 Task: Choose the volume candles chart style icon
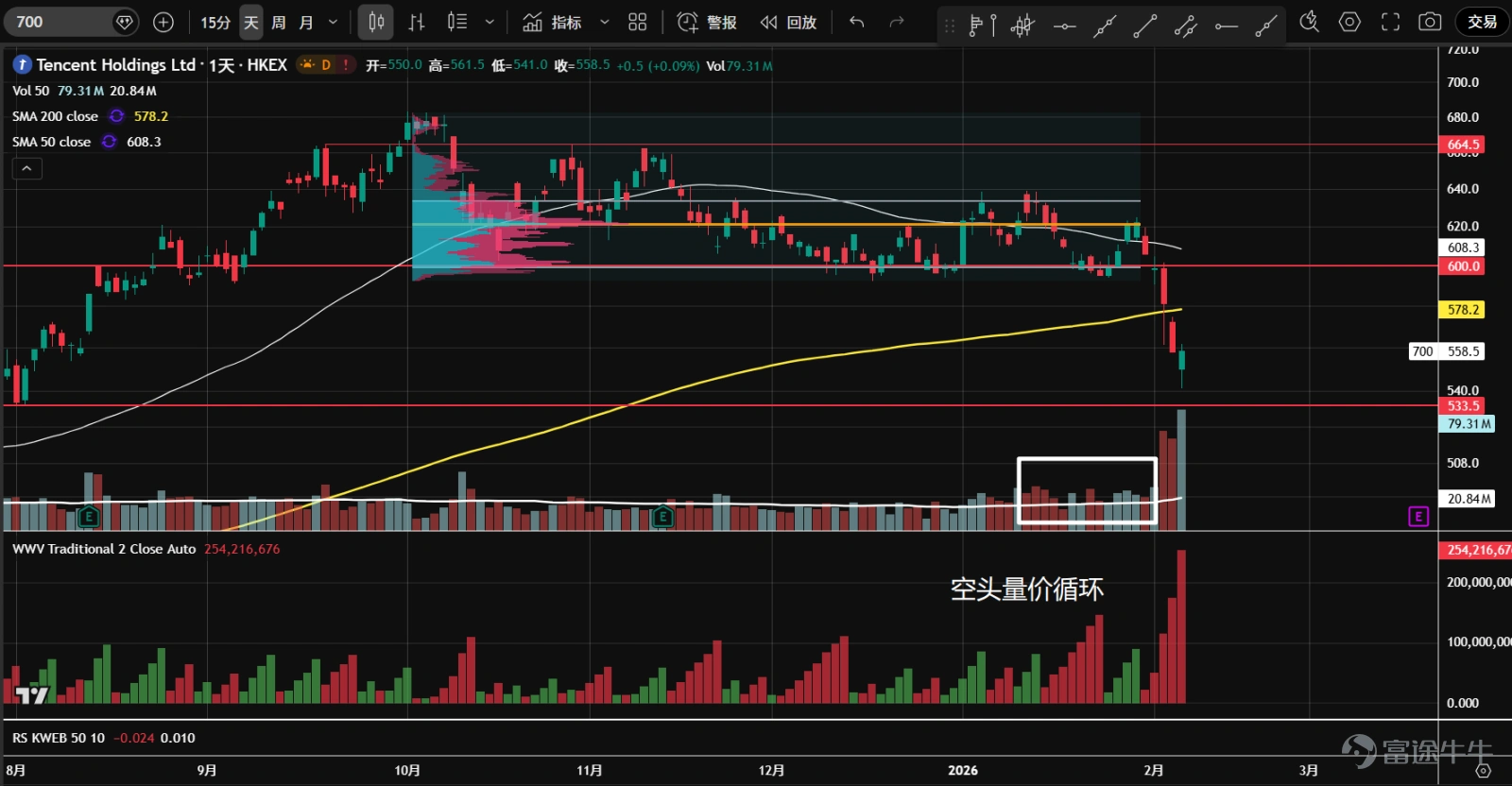coord(457,22)
